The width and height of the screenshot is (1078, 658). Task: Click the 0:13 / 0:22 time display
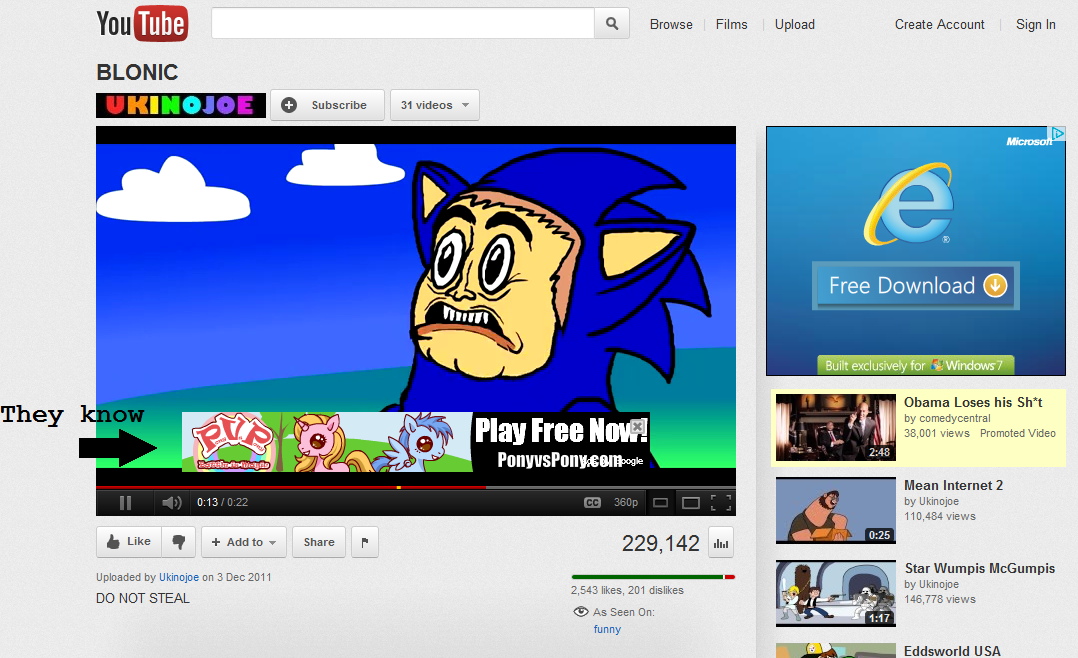pyautogui.click(x=222, y=503)
